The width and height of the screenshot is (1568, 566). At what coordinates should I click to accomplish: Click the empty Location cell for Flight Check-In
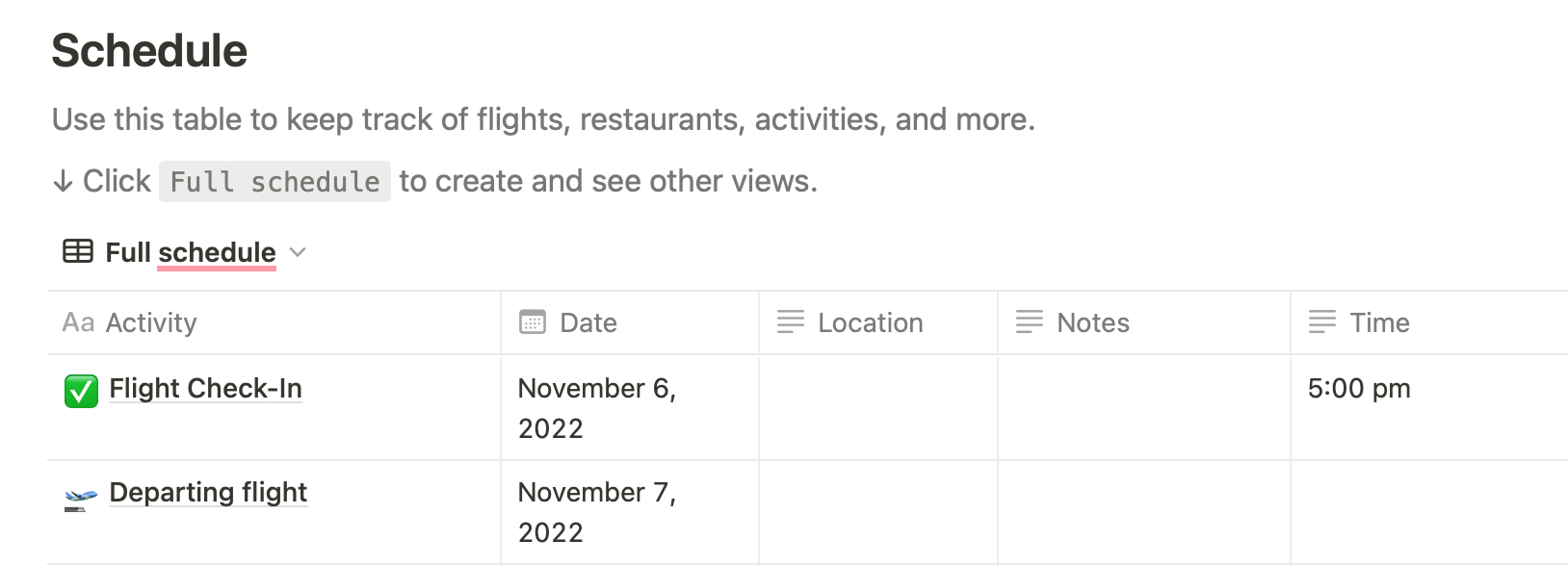click(x=877, y=407)
